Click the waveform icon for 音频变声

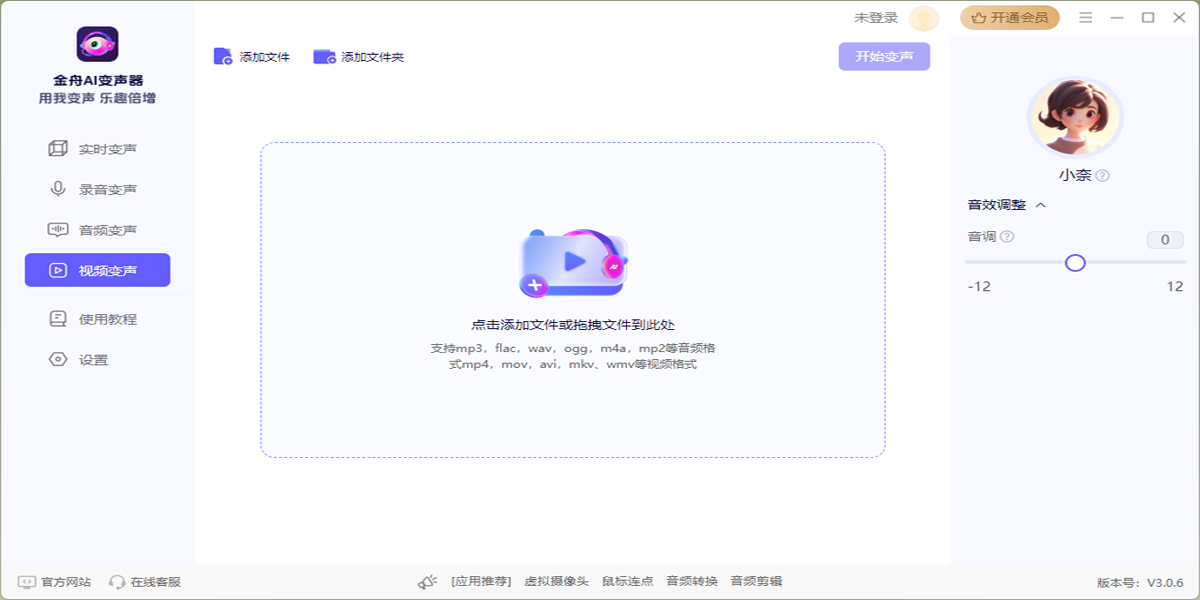coord(58,230)
